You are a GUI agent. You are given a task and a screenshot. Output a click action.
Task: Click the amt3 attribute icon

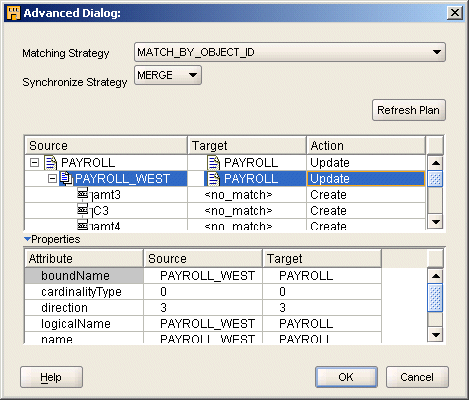tap(83, 194)
